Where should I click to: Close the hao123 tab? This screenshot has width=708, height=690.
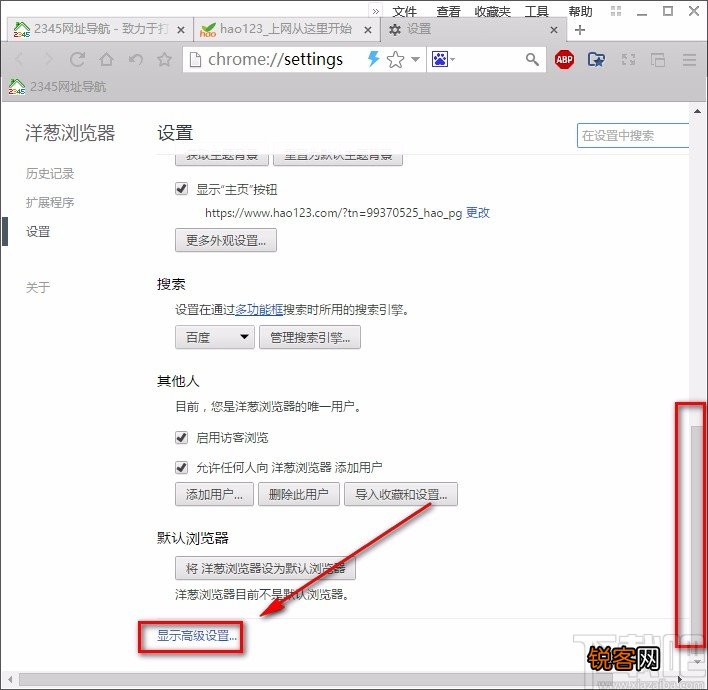368,30
